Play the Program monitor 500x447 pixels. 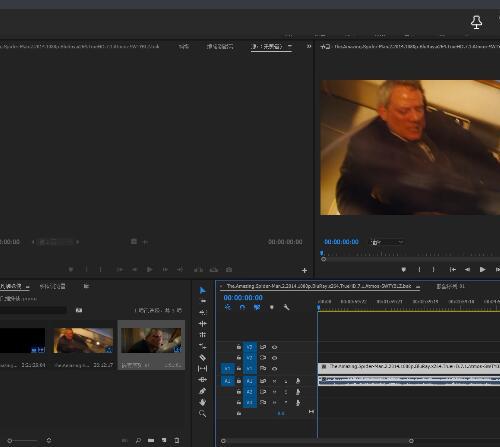point(482,269)
